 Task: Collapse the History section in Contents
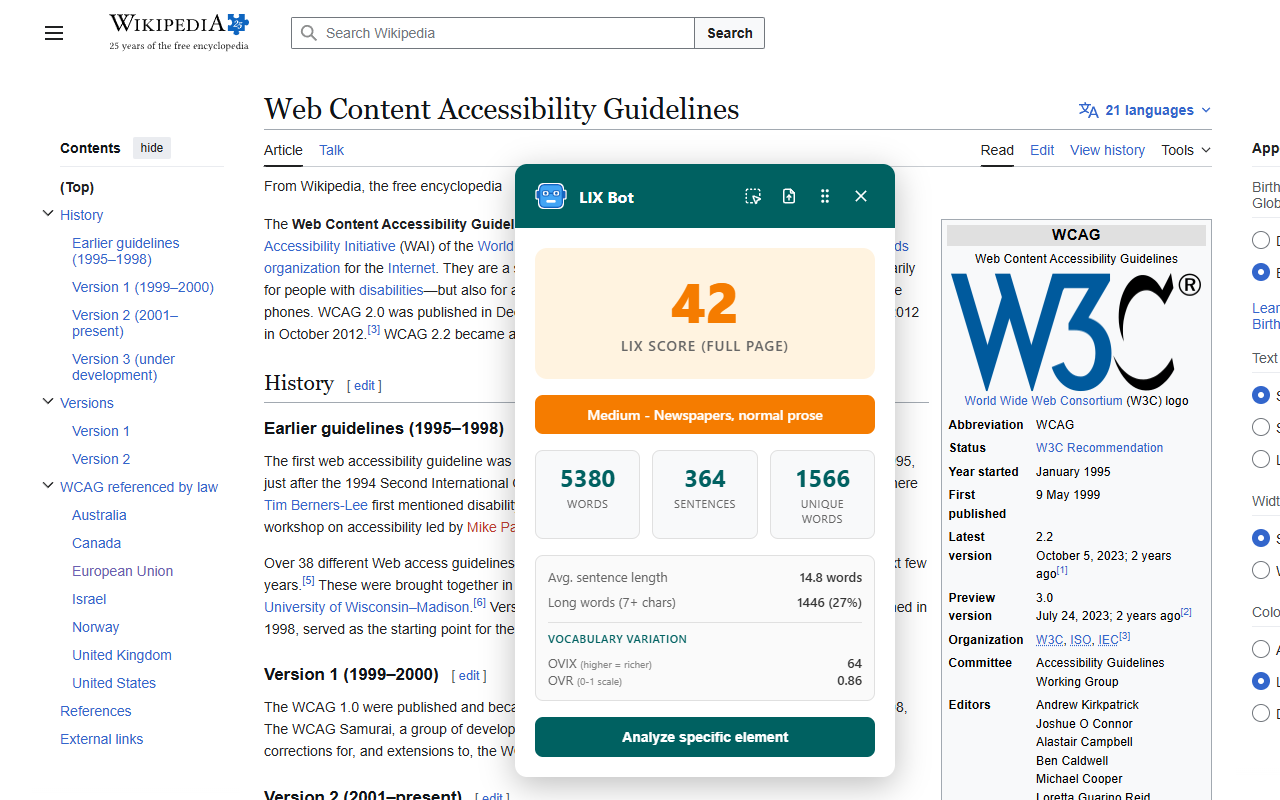(48, 214)
